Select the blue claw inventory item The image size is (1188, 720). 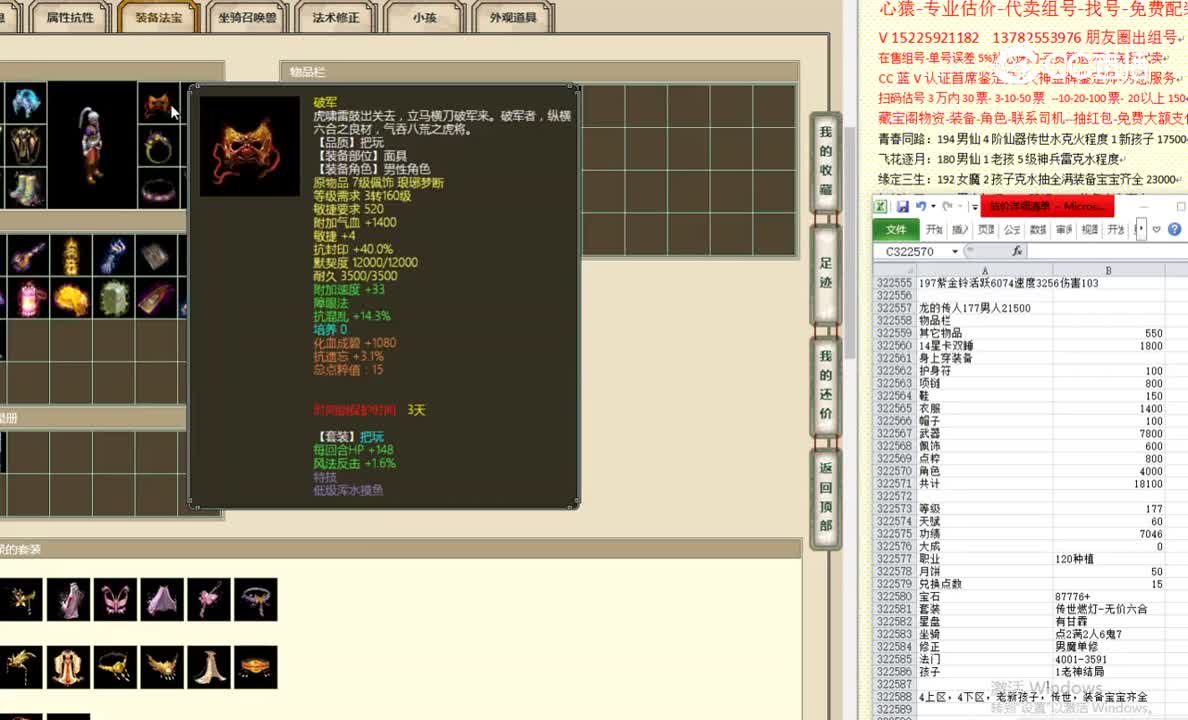pyautogui.click(x=114, y=255)
